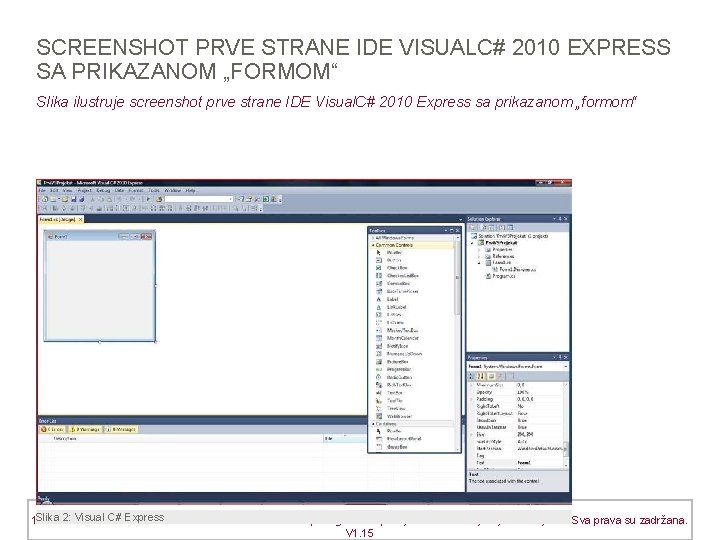Screen dimensions: 720x540
Task: Collapse the Form1.cs node in Solution Explorer
Action: (x=480, y=263)
